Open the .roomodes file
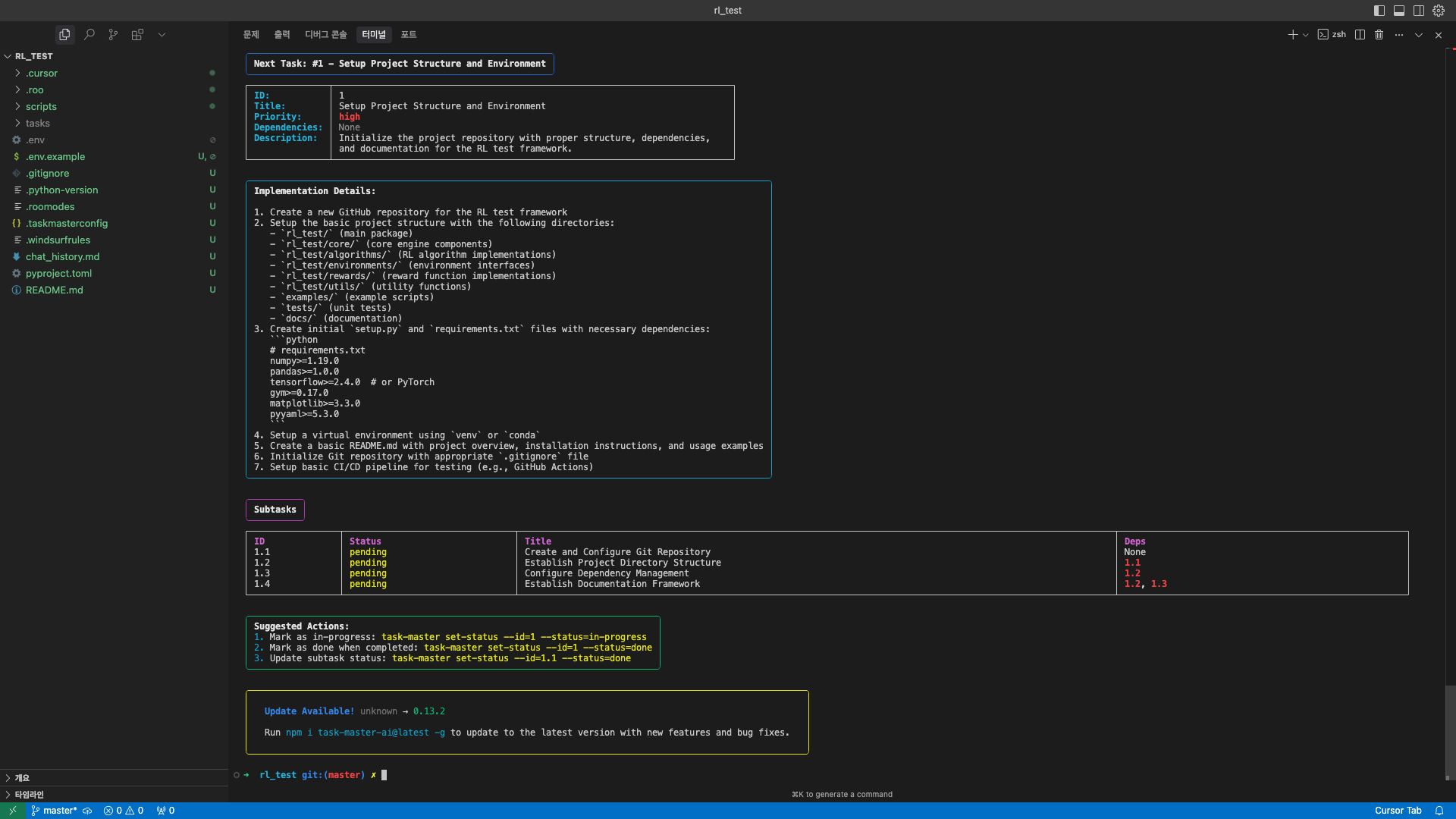 click(x=114, y=207)
